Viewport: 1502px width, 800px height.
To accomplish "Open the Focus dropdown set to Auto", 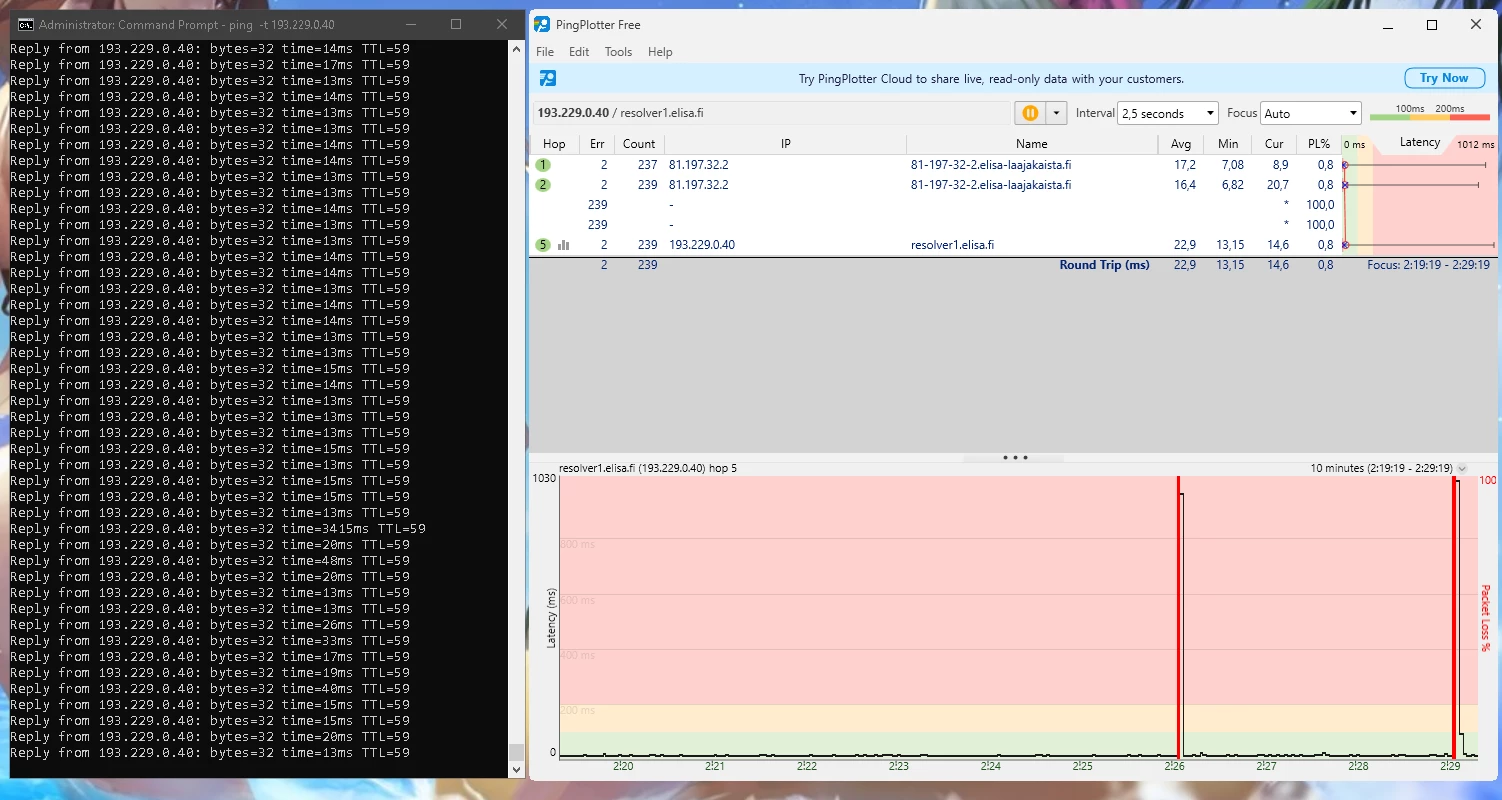I will (1311, 113).
